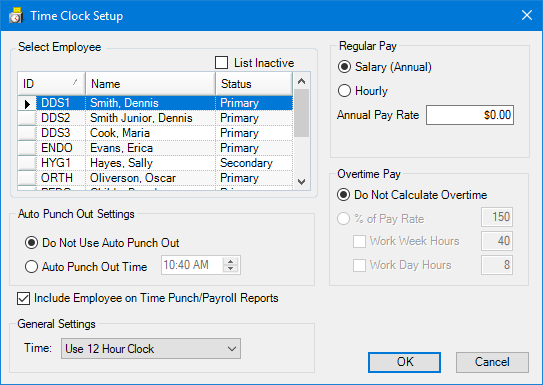Image resolution: width=543 pixels, height=385 pixels.
Task: Increase auto punch out time with up spinner
Action: 231,261
